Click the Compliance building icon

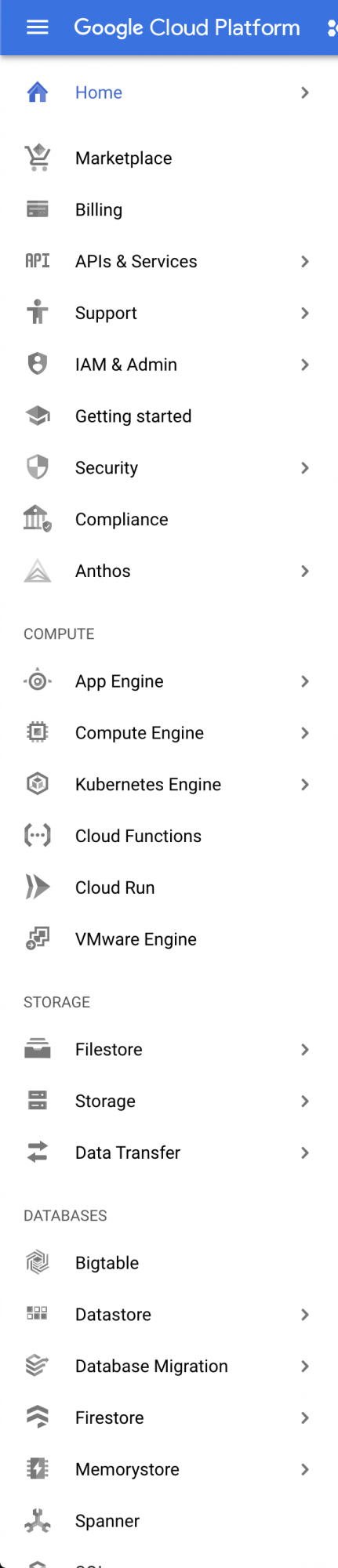[38, 519]
